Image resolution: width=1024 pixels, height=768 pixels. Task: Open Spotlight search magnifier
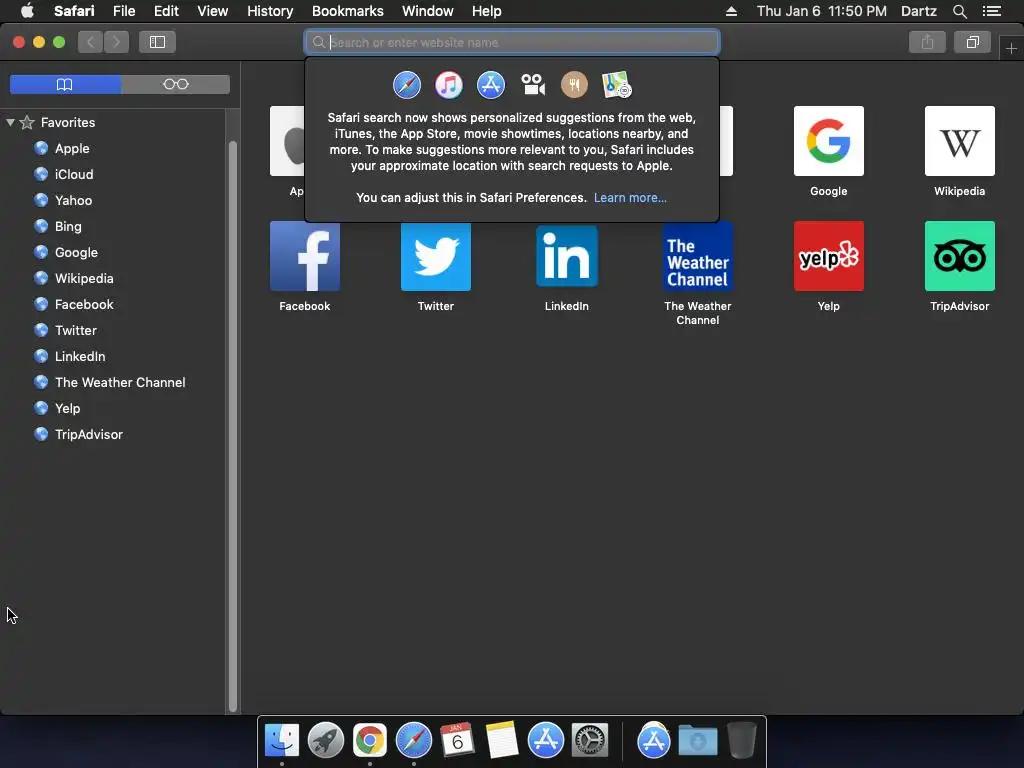959,11
